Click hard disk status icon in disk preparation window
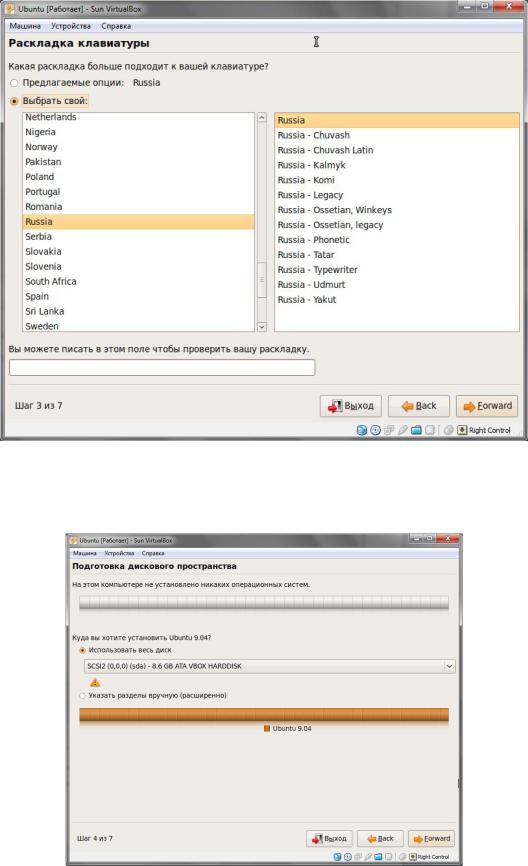 (x=337, y=857)
